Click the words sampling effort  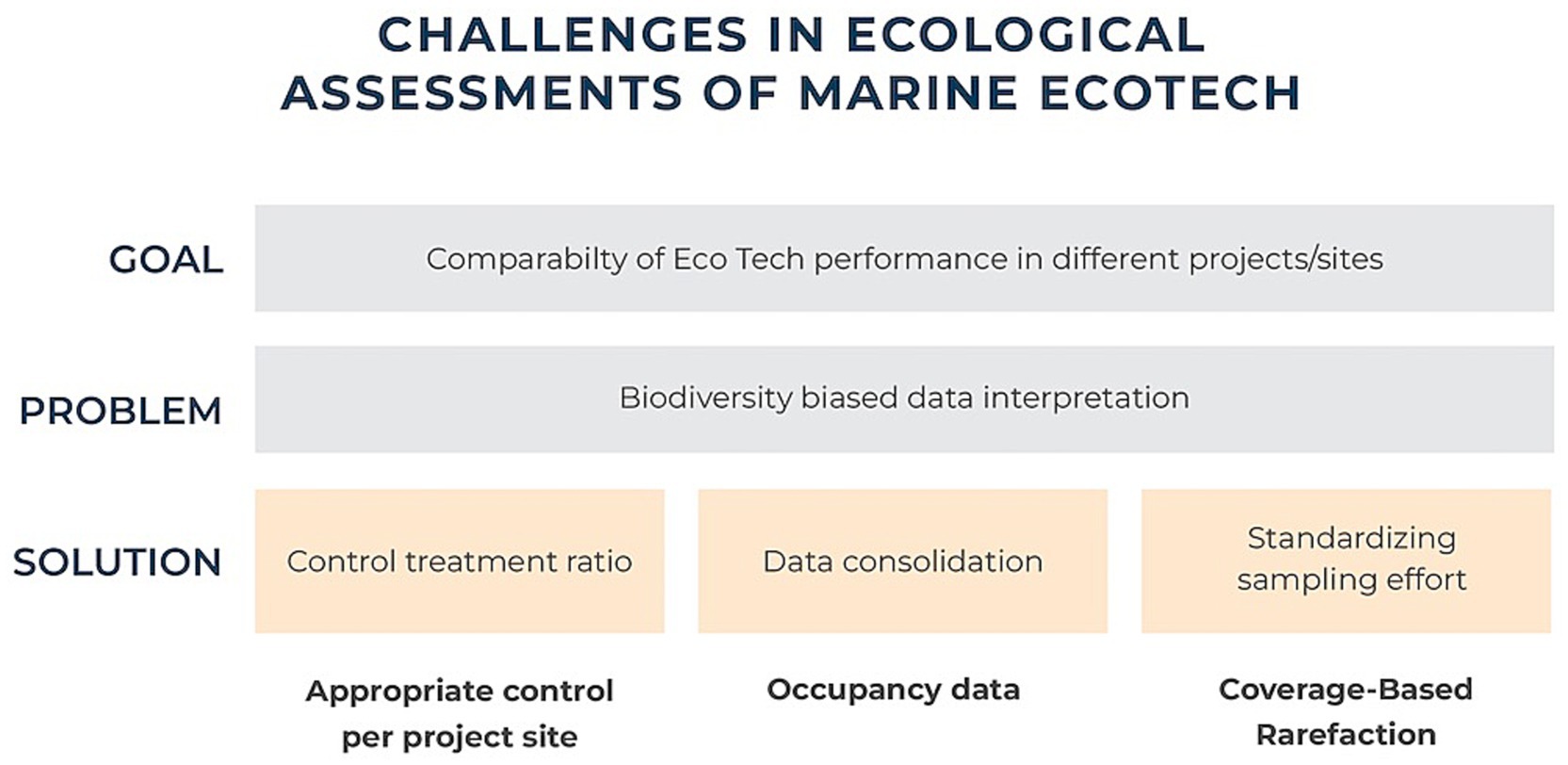[1351, 579]
